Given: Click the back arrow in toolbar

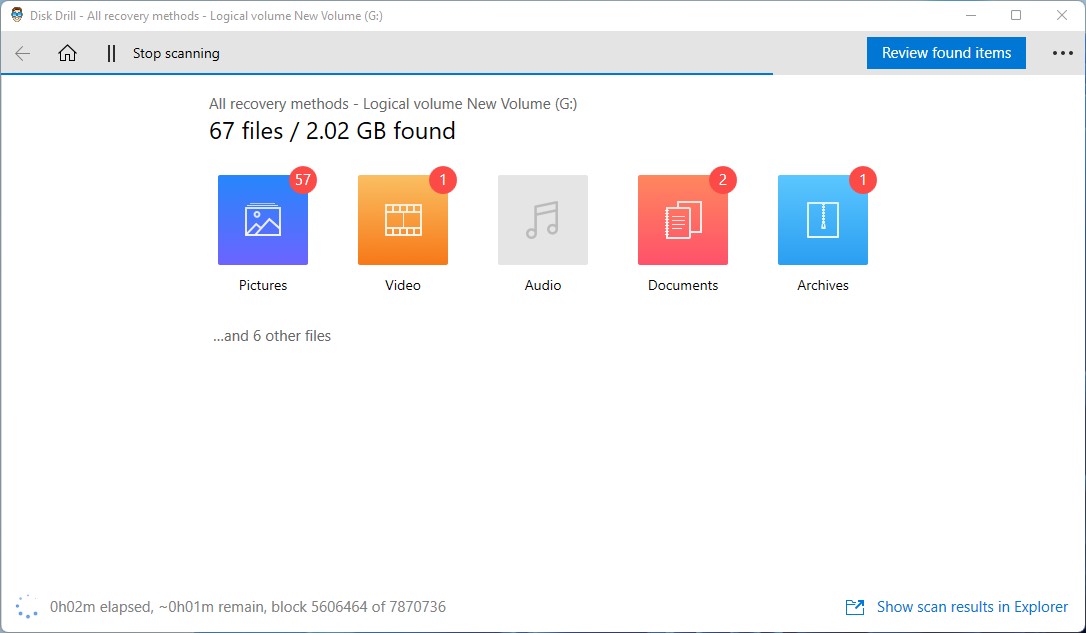Looking at the screenshot, I should [23, 54].
